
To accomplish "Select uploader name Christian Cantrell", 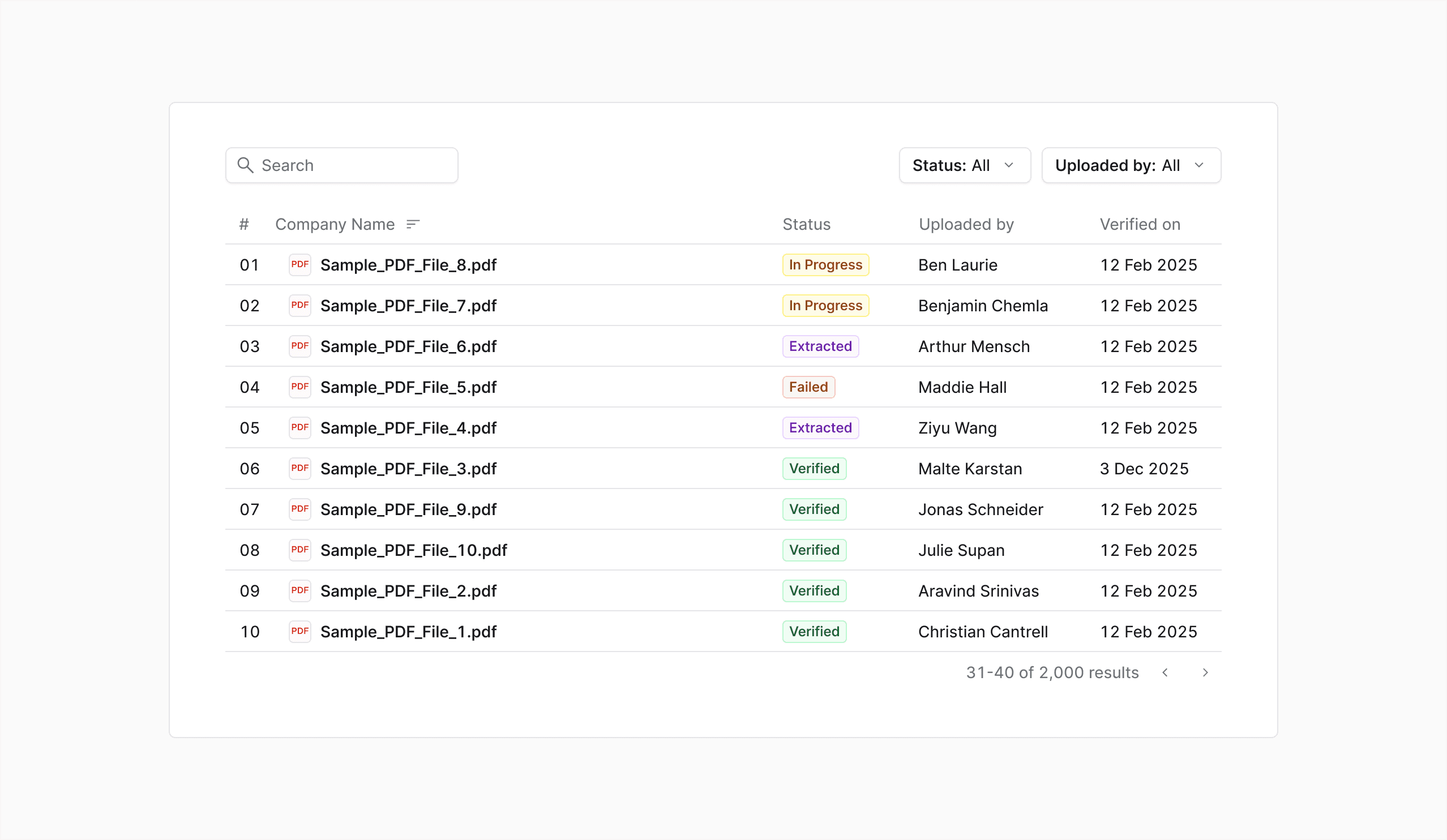I will 982,632.
